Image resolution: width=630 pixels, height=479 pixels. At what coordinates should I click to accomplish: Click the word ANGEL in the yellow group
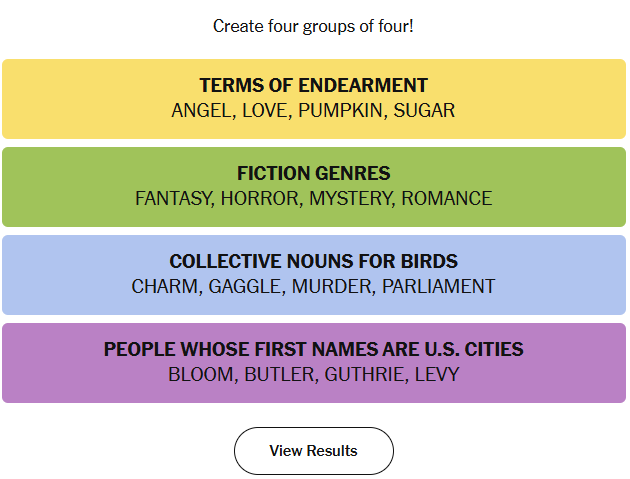(201, 111)
